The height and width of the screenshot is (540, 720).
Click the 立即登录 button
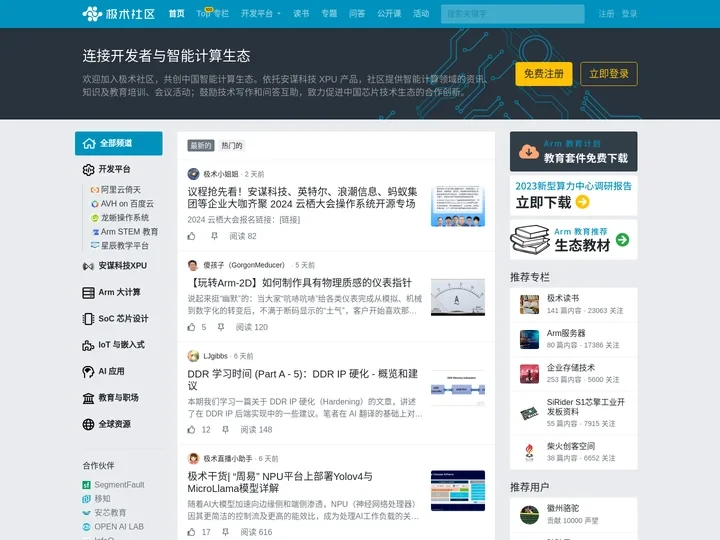609,74
